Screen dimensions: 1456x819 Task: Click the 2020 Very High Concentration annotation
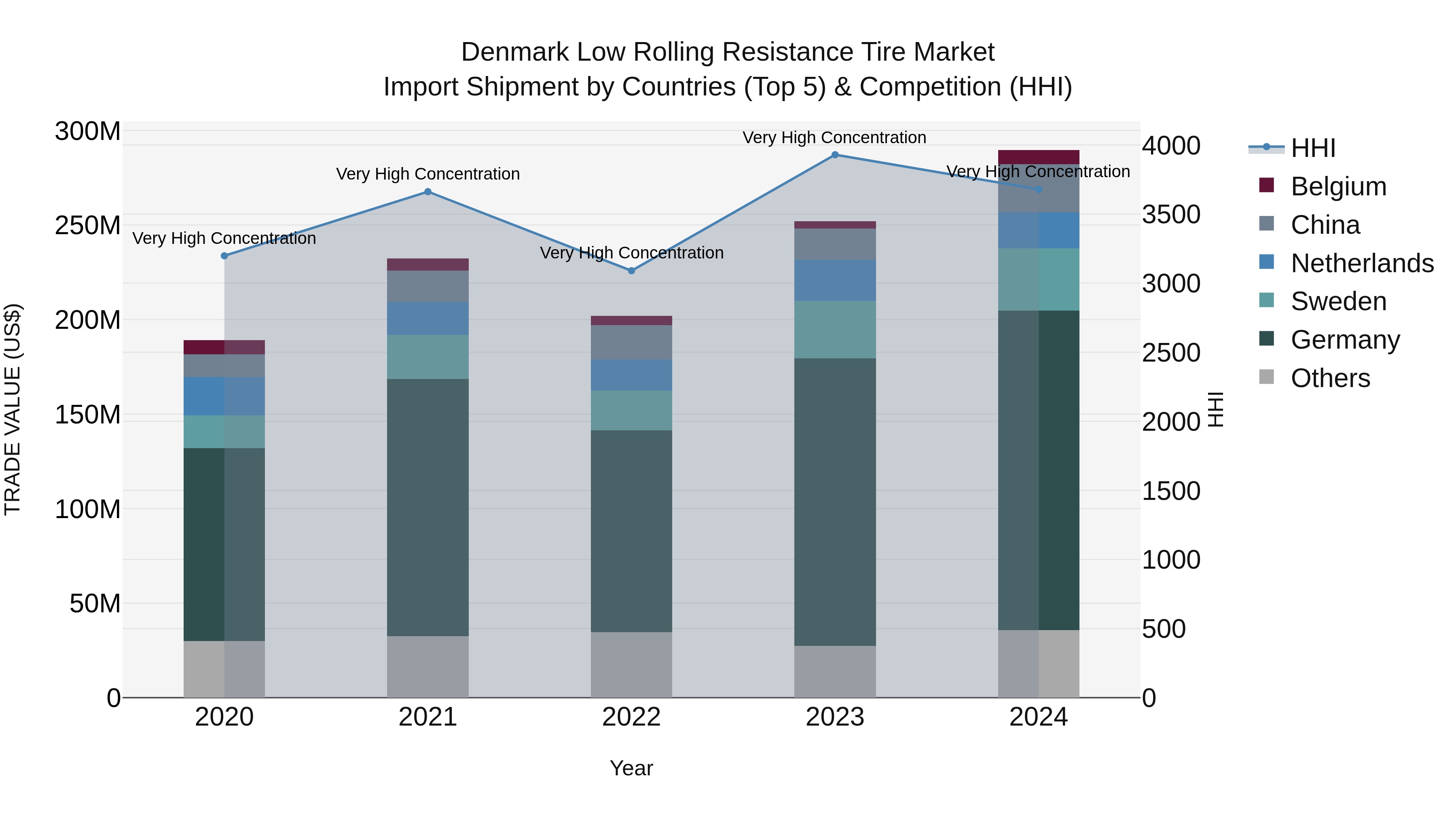coord(224,239)
